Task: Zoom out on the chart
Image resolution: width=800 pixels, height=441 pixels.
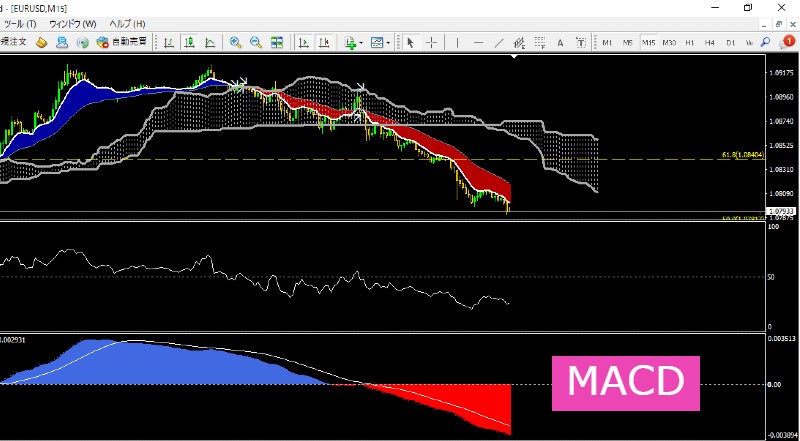Action: pos(256,42)
